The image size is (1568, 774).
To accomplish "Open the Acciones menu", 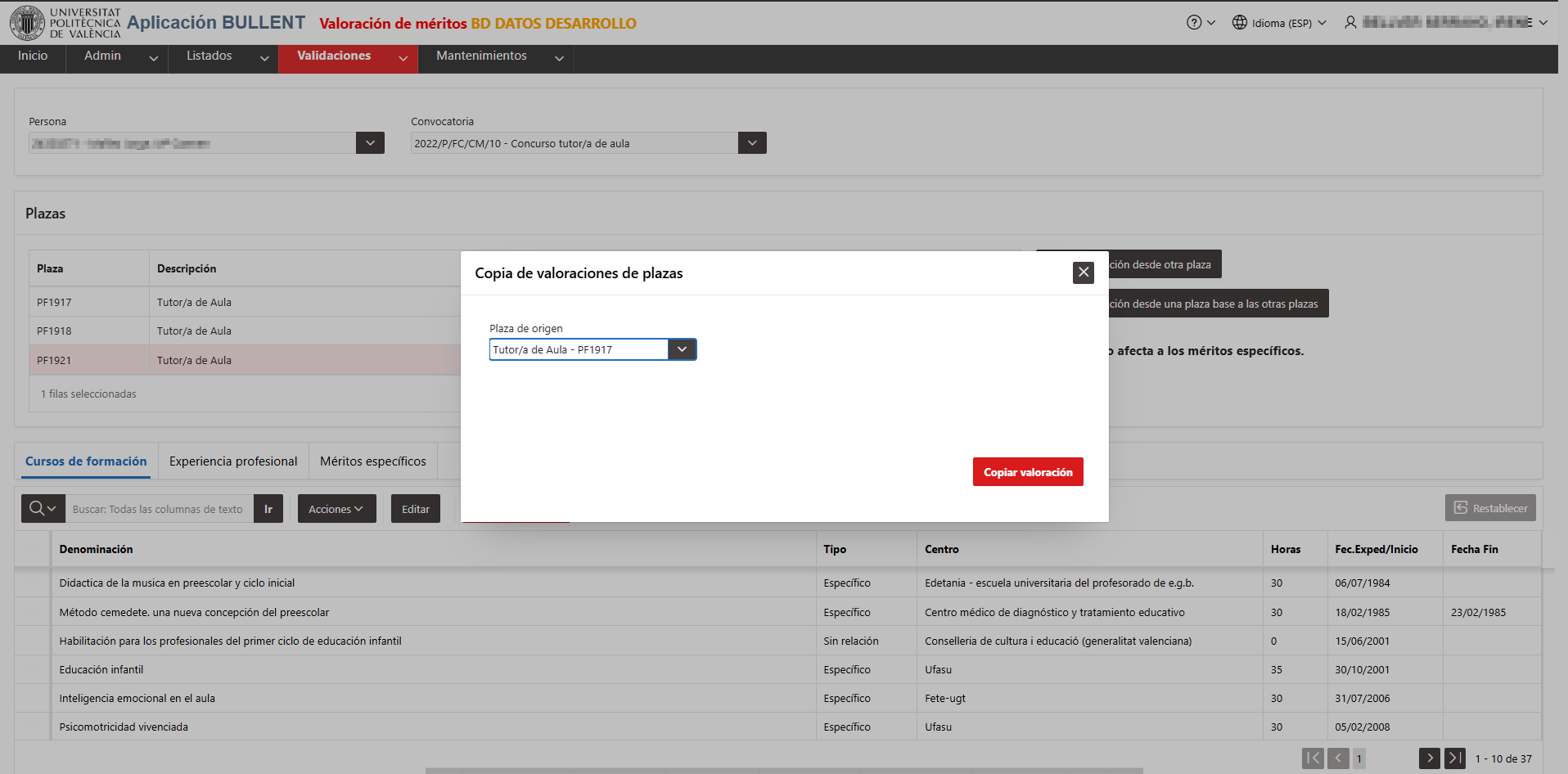I will click(336, 509).
